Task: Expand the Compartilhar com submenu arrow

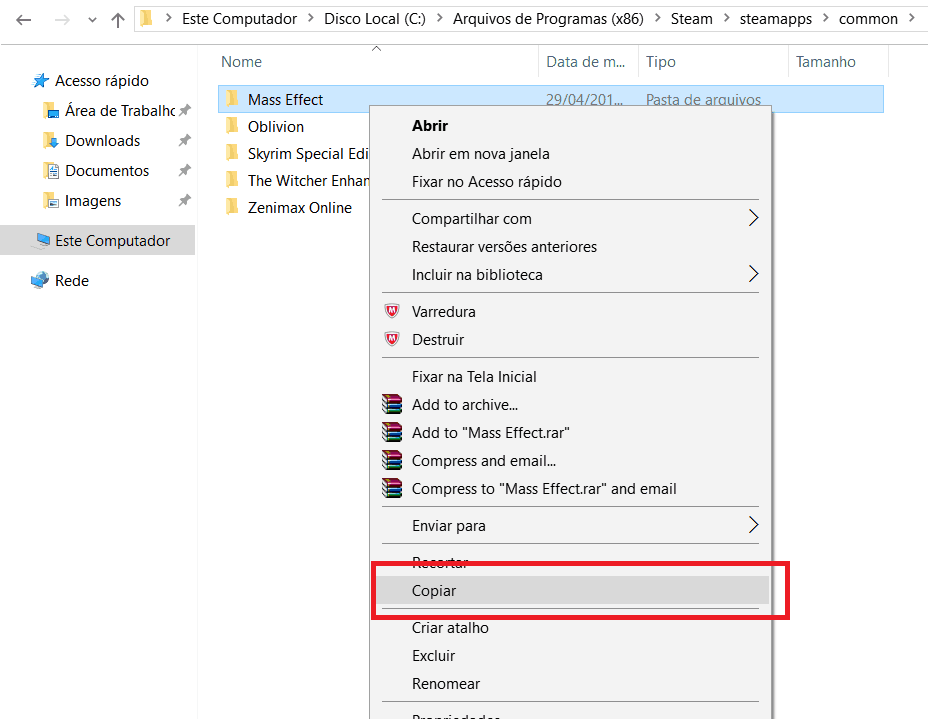Action: click(753, 218)
